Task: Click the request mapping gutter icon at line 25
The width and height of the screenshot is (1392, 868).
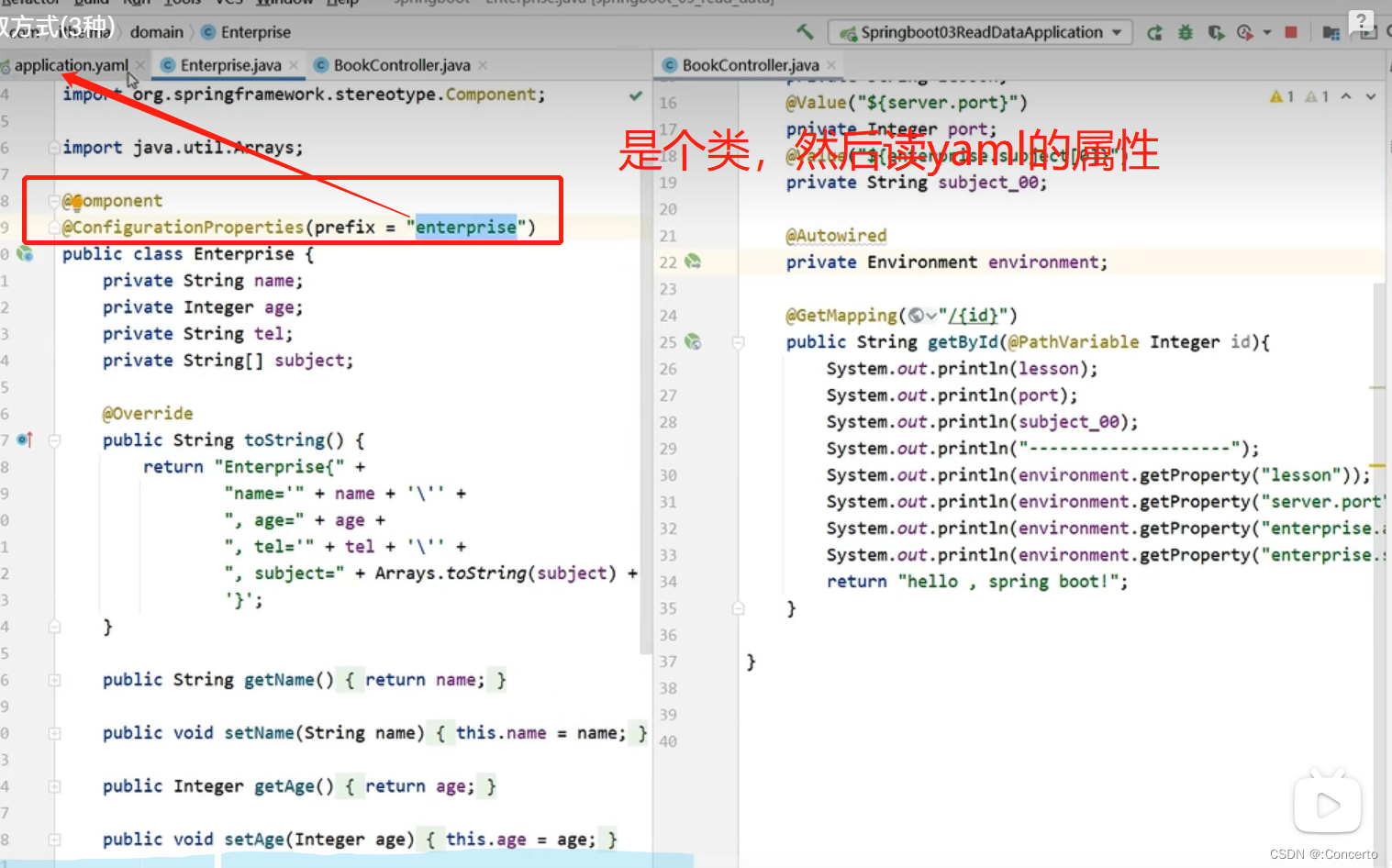Action: click(x=693, y=341)
